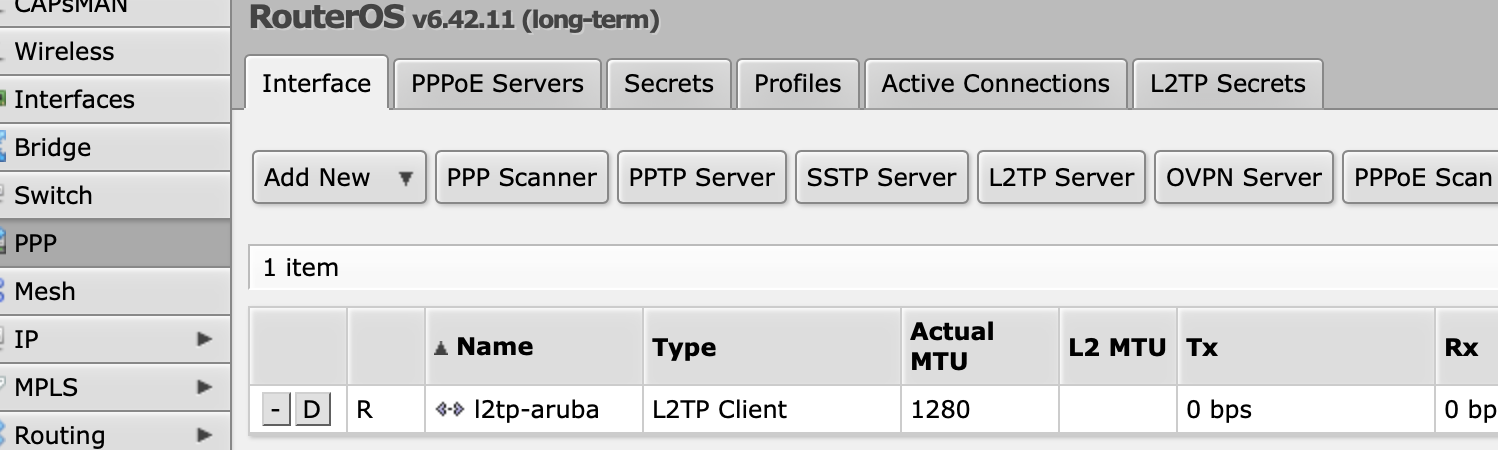This screenshot has width=1498, height=450.
Task: Open the Active Connections tab
Action: [996, 84]
